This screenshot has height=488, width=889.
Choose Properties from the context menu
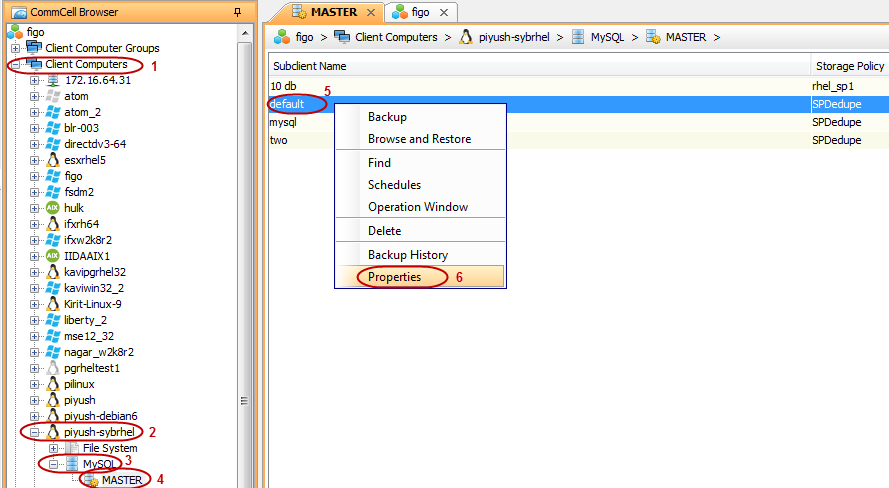(394, 277)
